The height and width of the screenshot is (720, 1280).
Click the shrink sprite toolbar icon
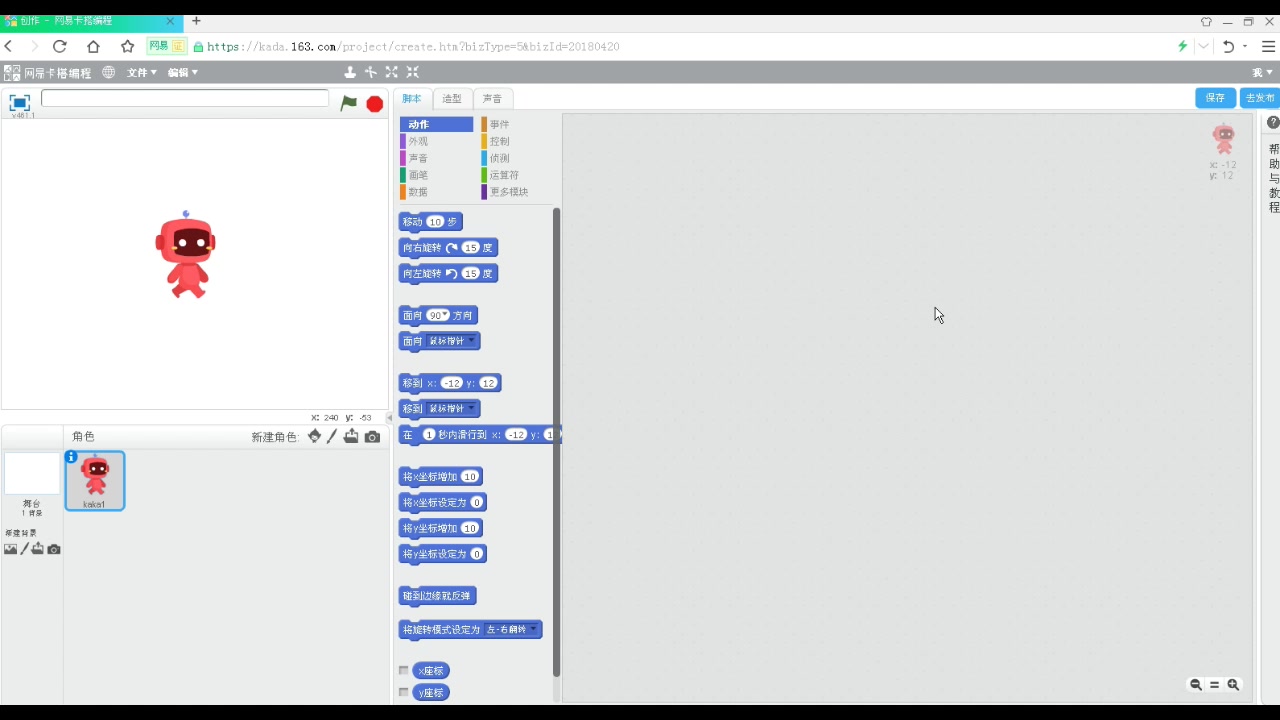coord(412,72)
